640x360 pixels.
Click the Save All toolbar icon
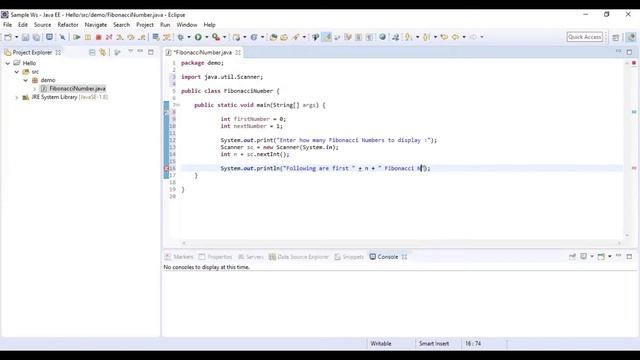click(x=36, y=37)
